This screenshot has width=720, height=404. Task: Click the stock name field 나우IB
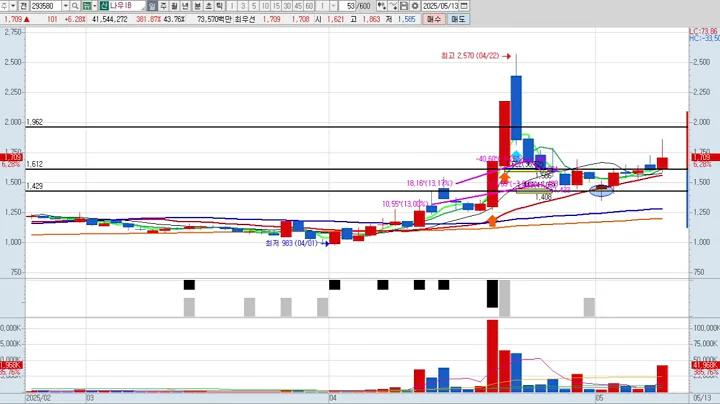point(127,6)
